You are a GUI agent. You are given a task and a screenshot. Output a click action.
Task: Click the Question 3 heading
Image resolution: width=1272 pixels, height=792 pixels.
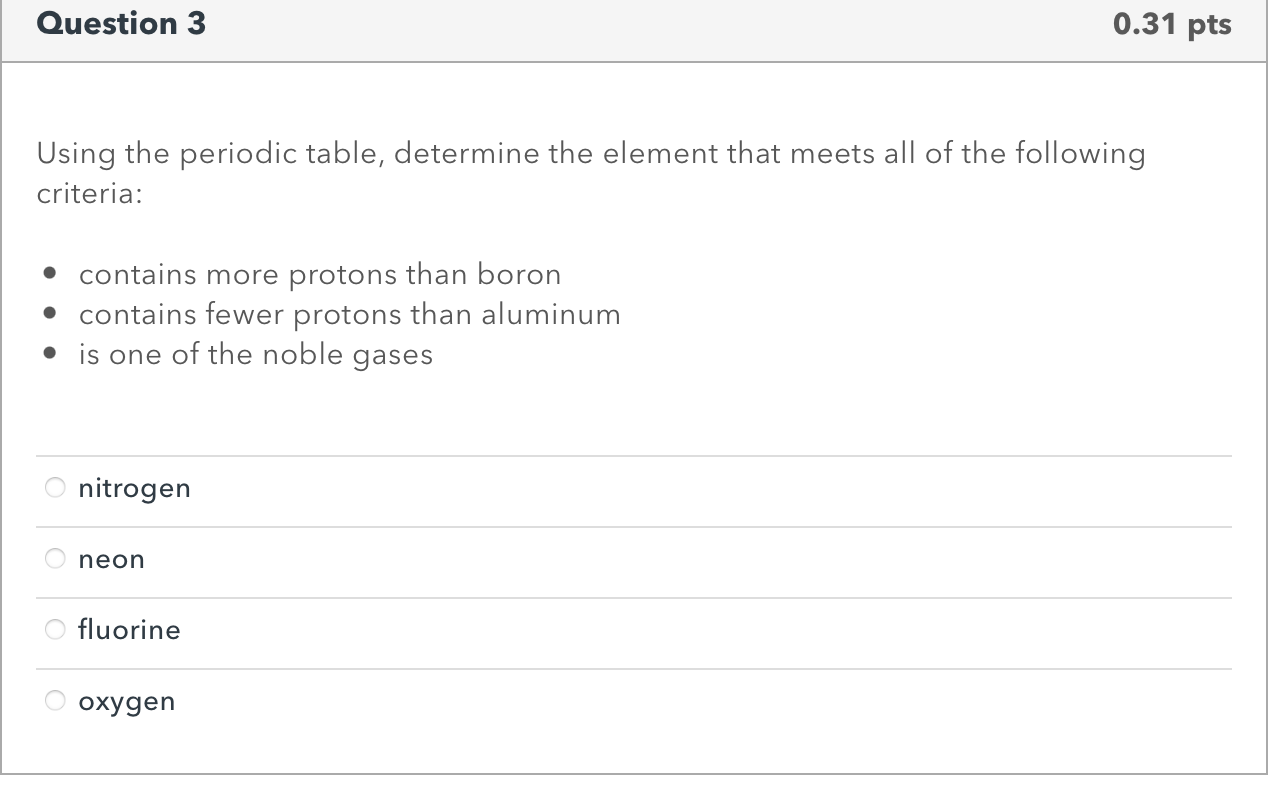click(120, 24)
